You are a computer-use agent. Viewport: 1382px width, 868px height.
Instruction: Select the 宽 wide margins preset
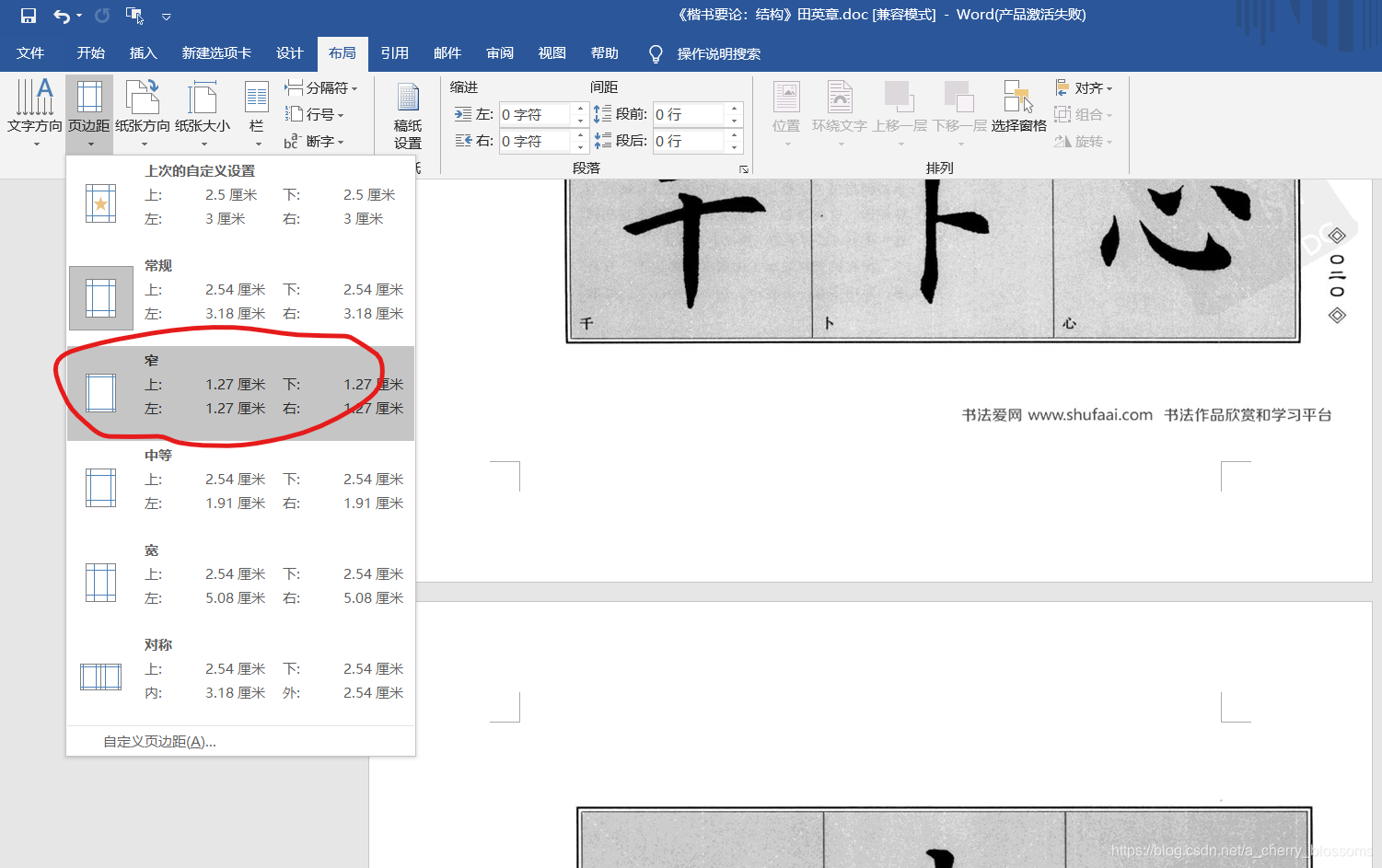(x=240, y=584)
